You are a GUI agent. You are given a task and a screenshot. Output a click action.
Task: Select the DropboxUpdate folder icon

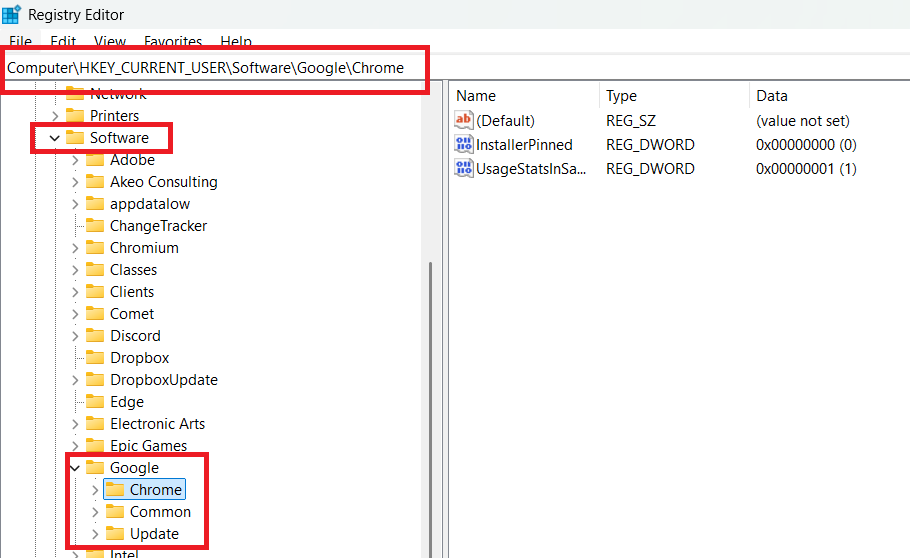tap(95, 380)
